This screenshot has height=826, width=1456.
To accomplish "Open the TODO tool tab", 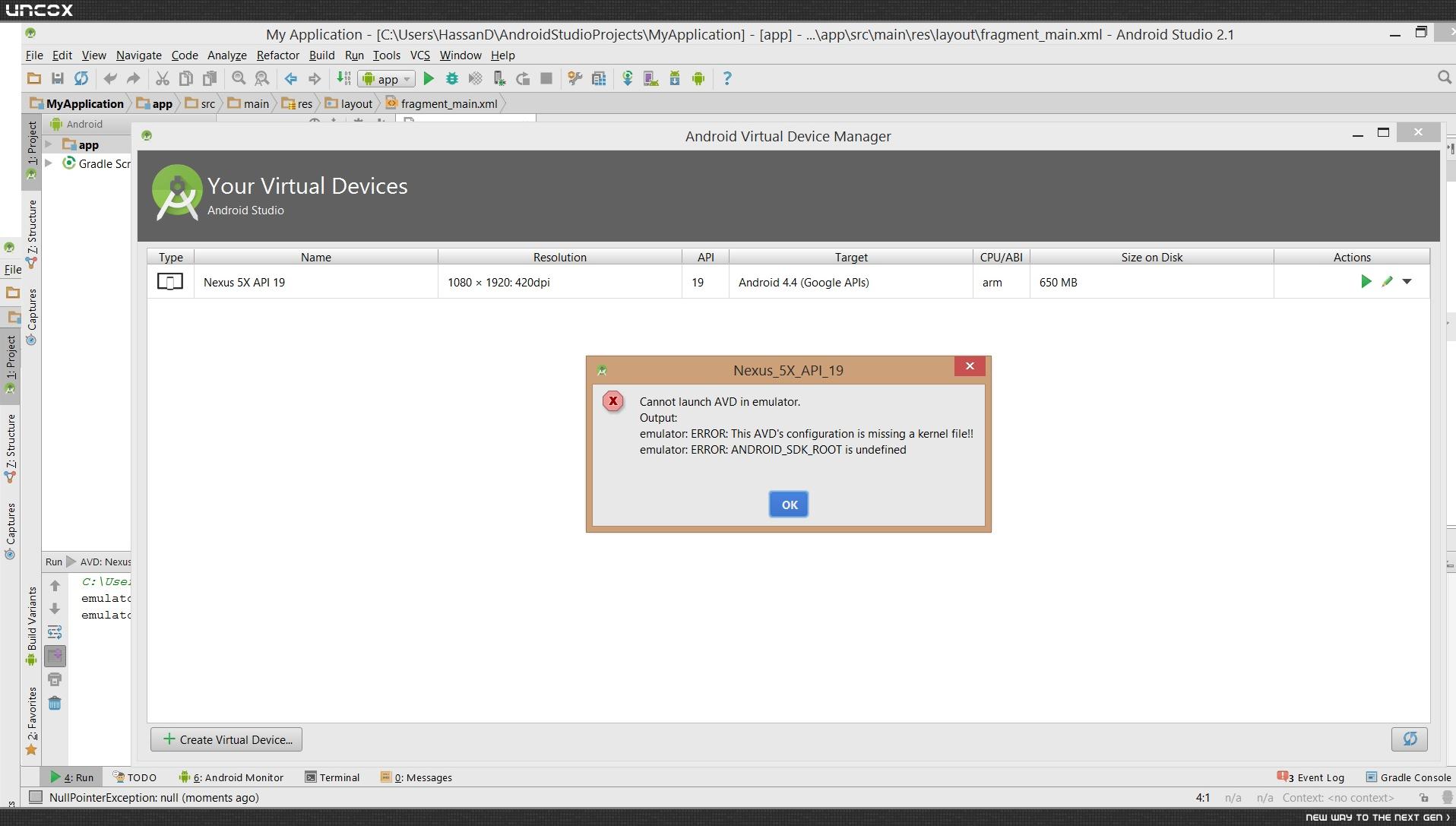I will (135, 777).
